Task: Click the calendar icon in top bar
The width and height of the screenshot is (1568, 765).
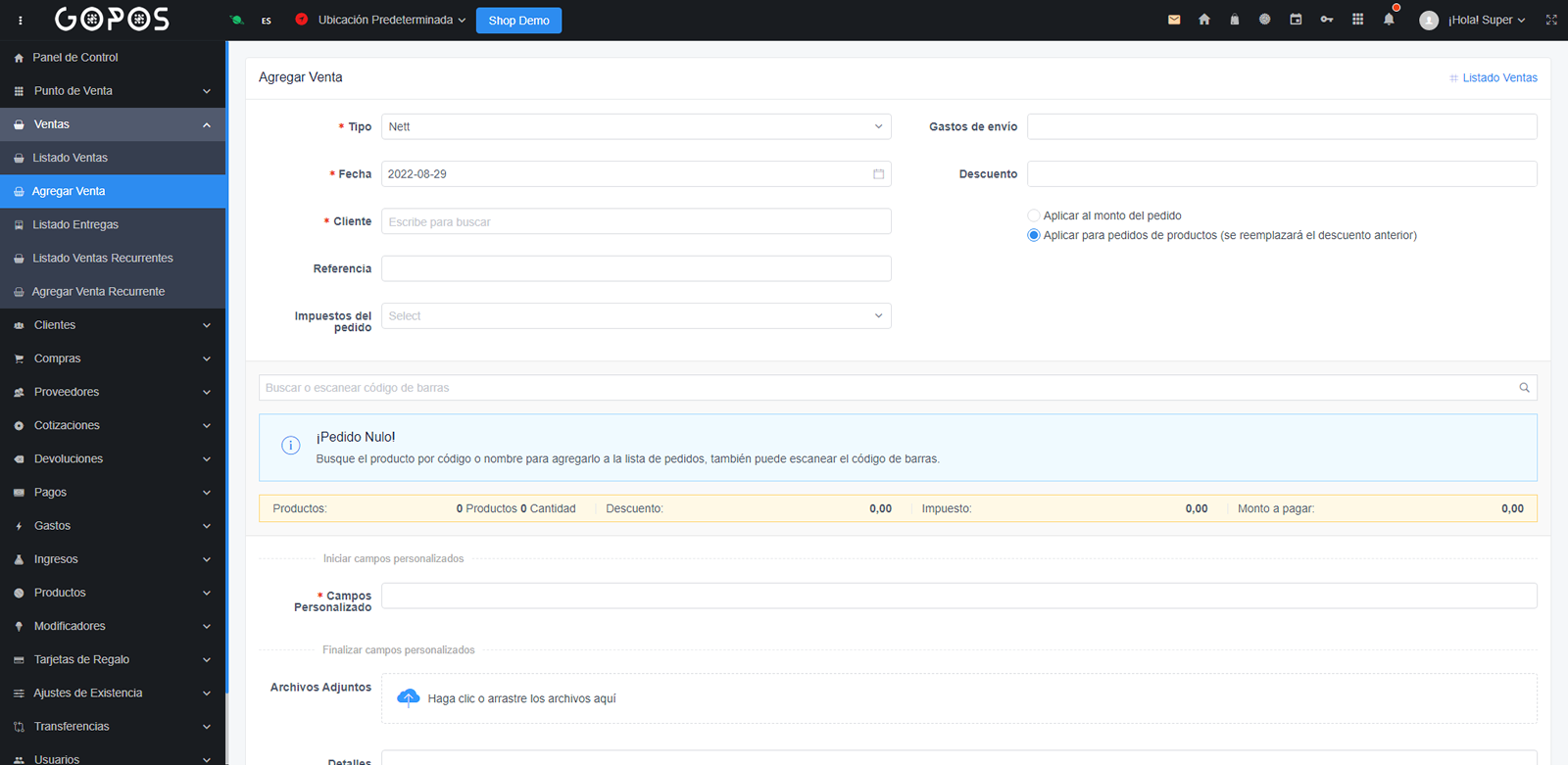Action: click(1296, 20)
